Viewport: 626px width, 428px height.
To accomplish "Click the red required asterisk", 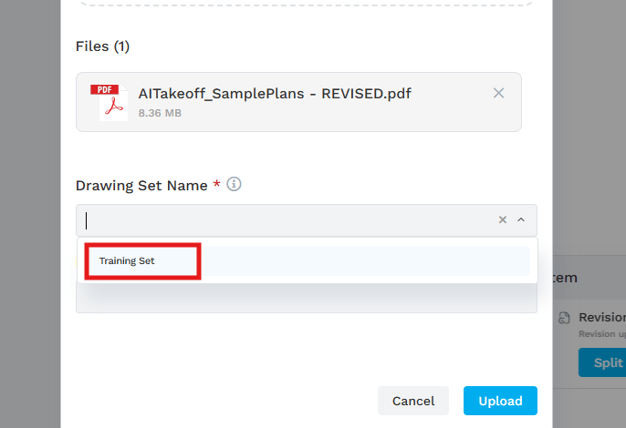I will coord(217,185).
